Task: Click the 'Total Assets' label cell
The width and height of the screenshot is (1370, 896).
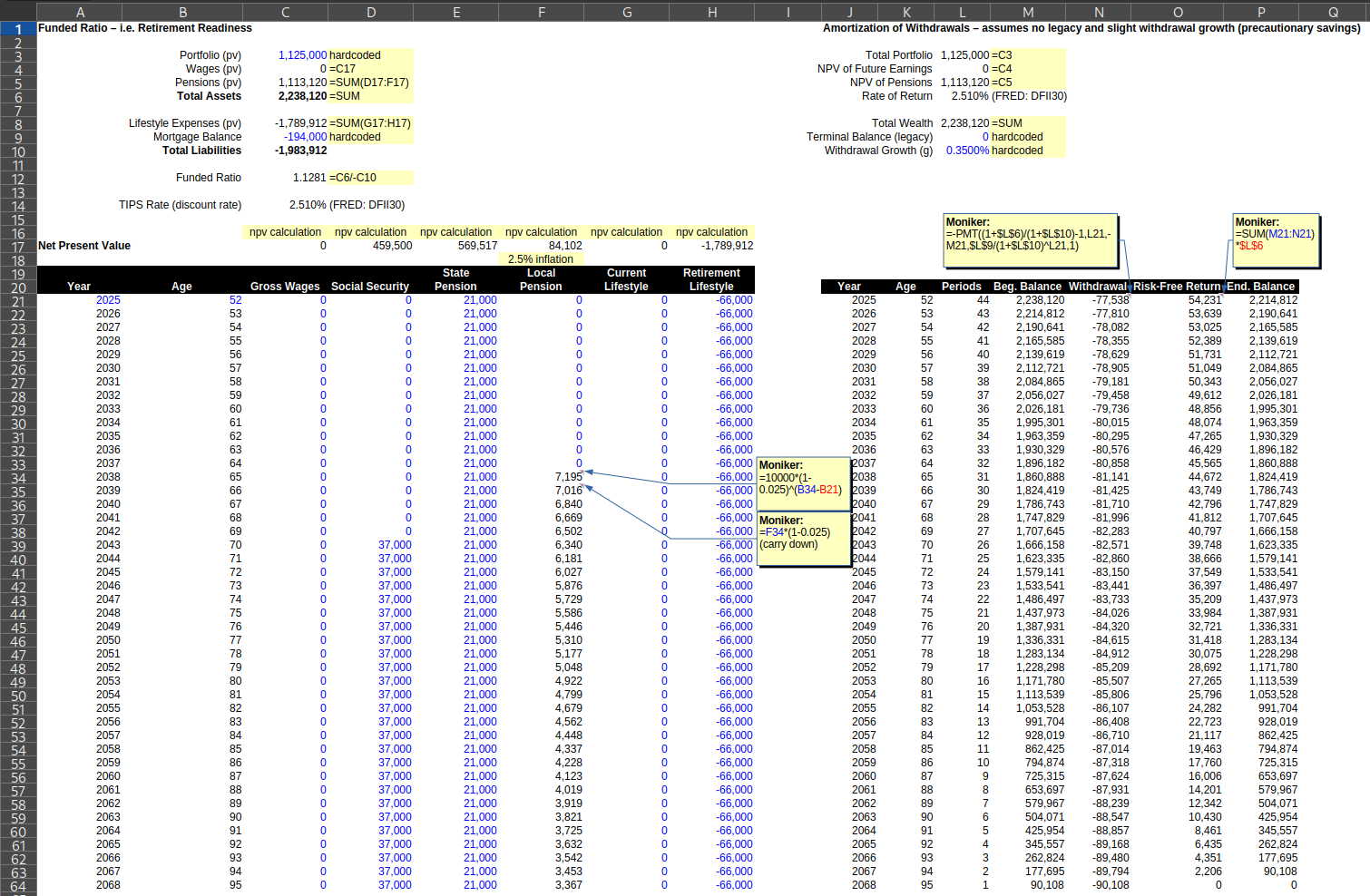Action: (x=209, y=96)
